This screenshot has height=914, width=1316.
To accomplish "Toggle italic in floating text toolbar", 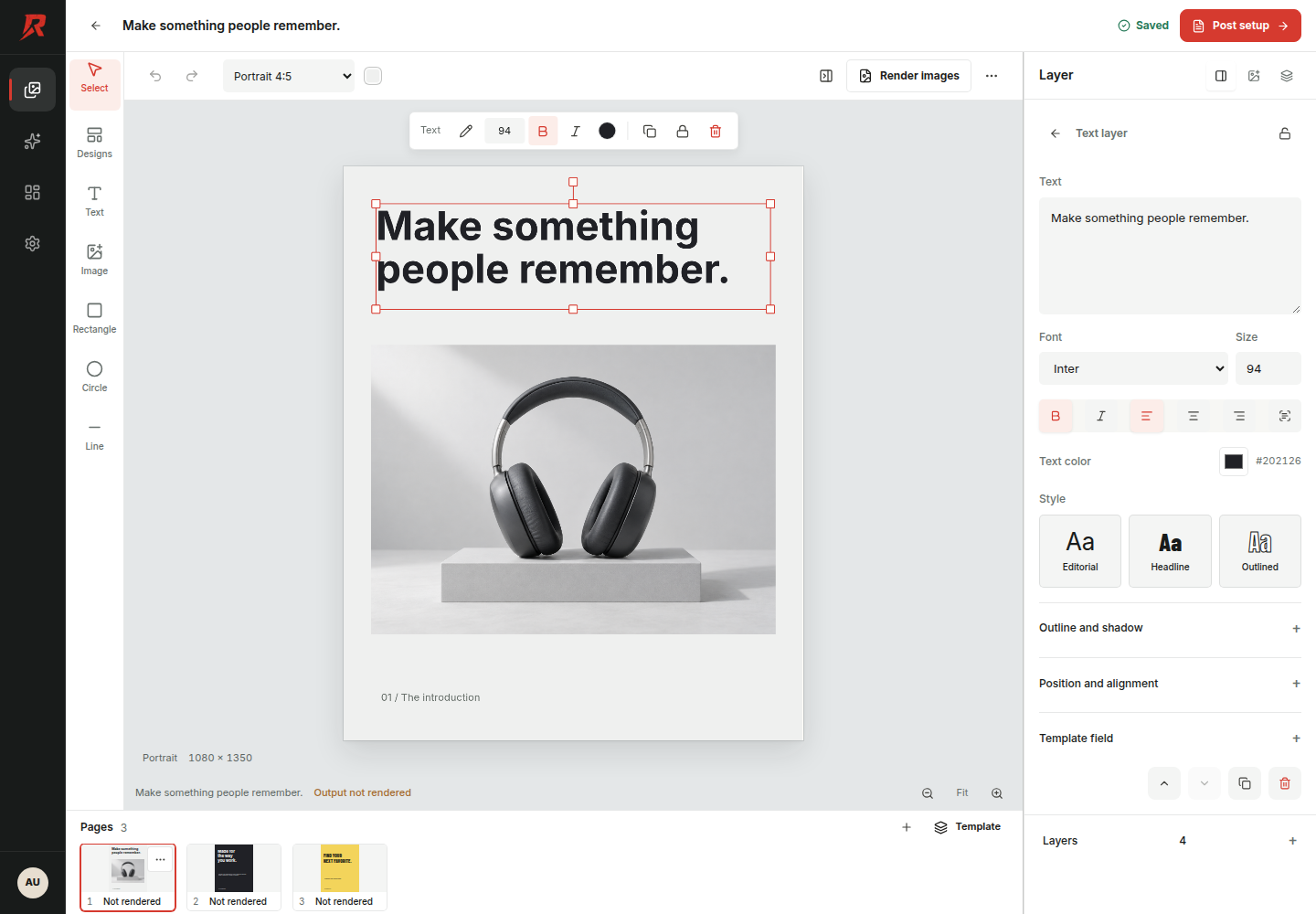I will 576,132.
